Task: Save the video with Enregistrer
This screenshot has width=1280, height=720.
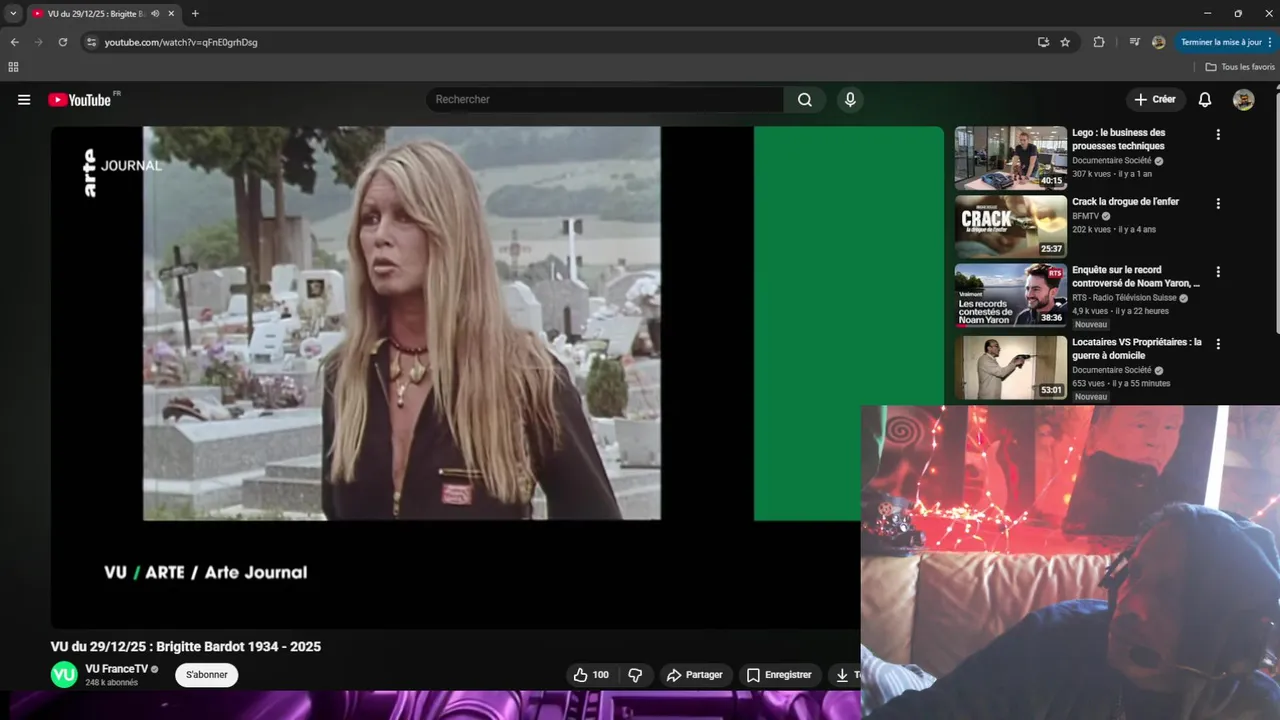Action: pos(780,675)
